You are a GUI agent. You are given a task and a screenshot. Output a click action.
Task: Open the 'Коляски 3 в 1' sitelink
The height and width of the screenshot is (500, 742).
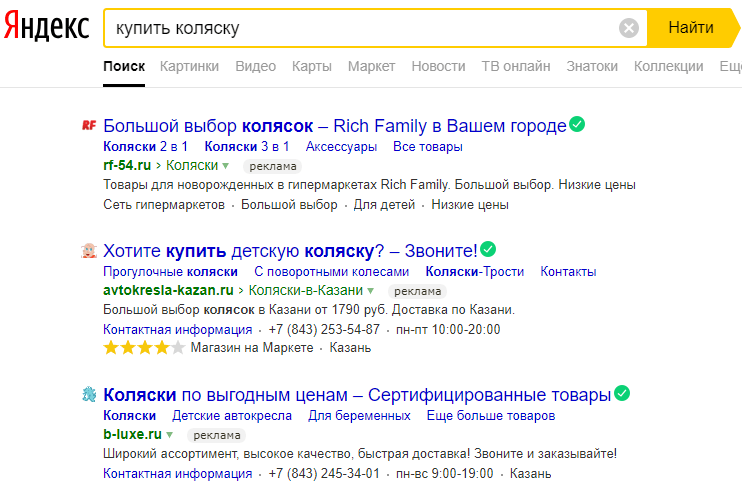click(247, 147)
